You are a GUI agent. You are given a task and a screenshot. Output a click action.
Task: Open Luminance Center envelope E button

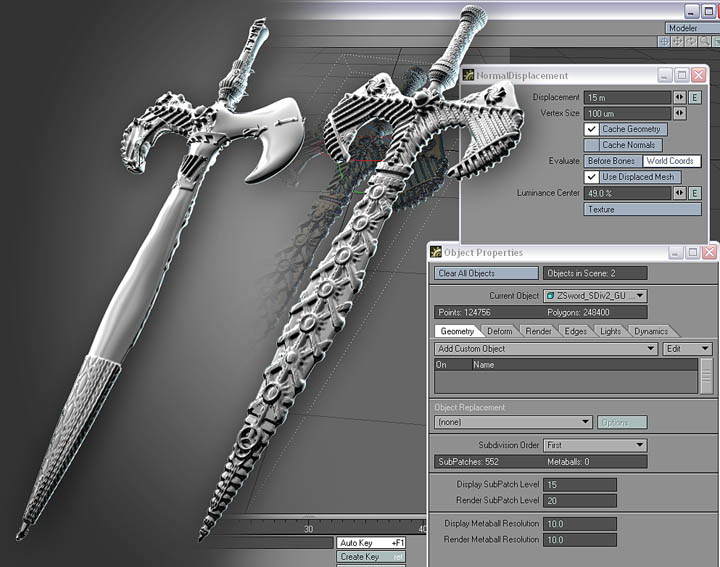point(695,193)
